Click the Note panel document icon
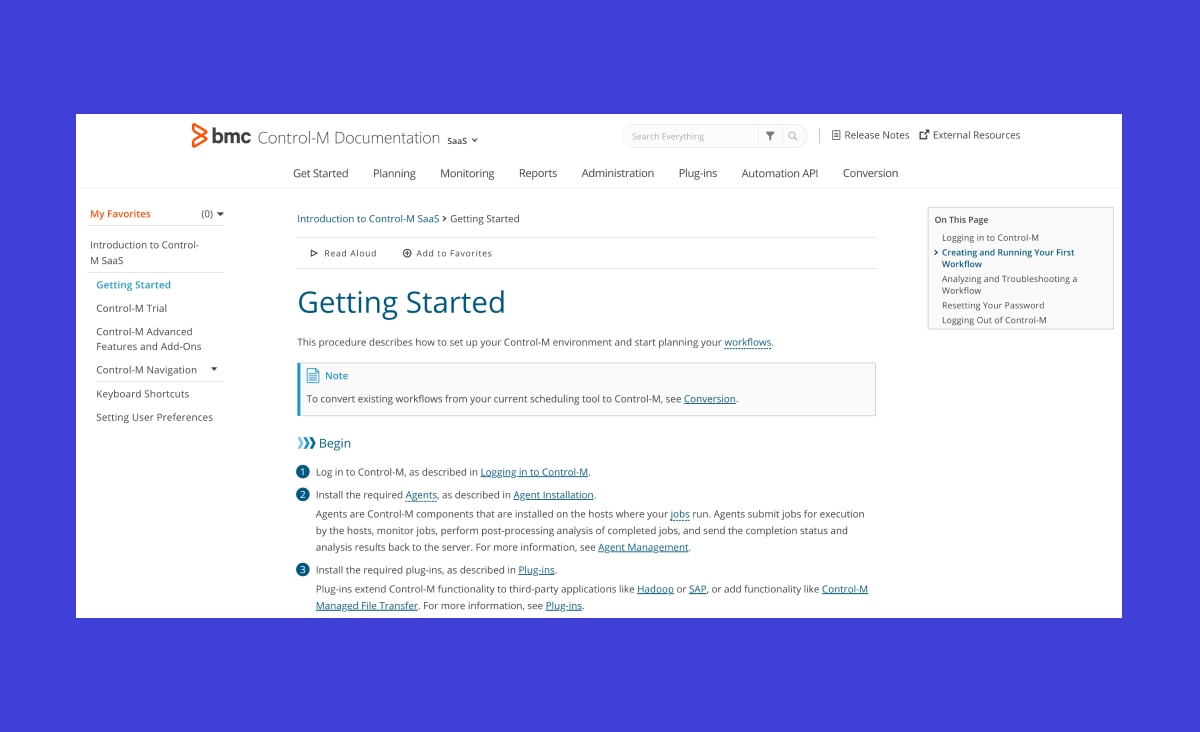The width and height of the screenshot is (1200, 732). [x=314, y=375]
